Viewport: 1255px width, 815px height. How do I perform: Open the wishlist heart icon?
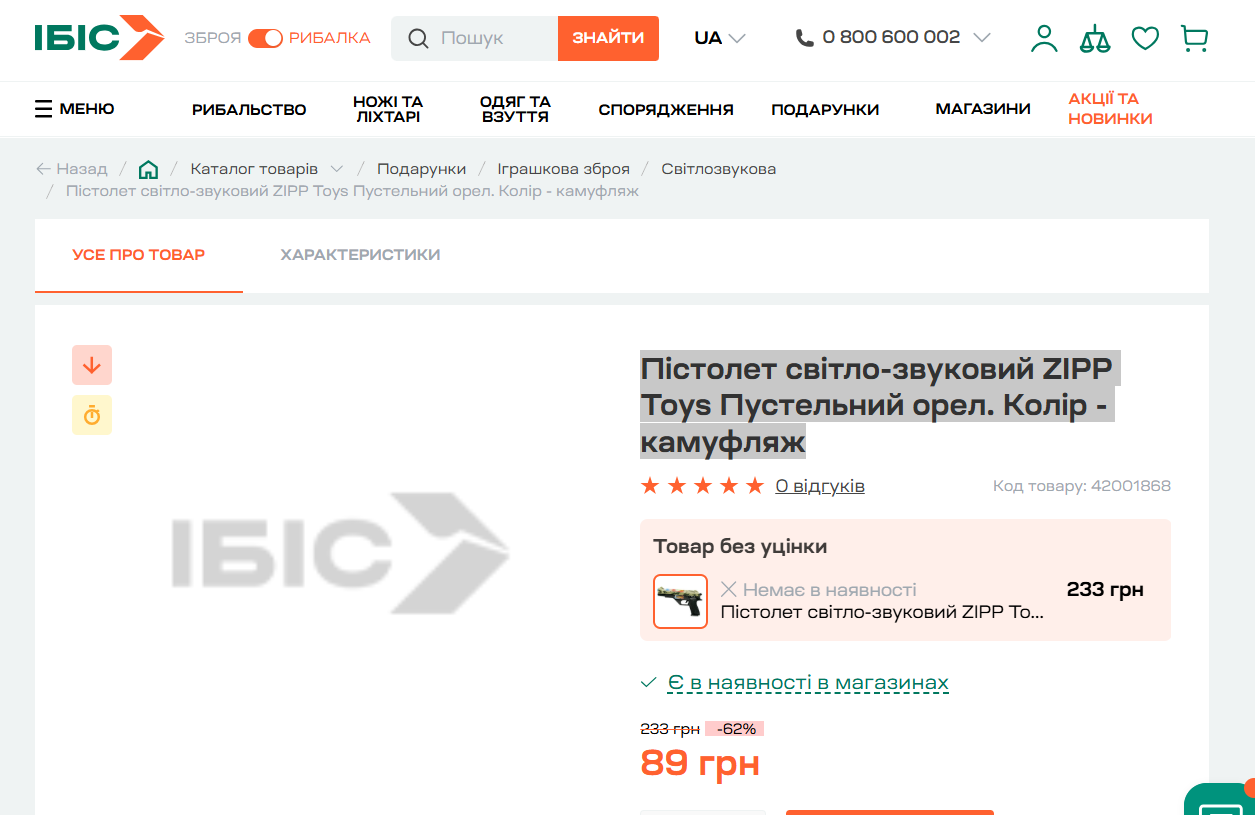pyautogui.click(x=1145, y=38)
